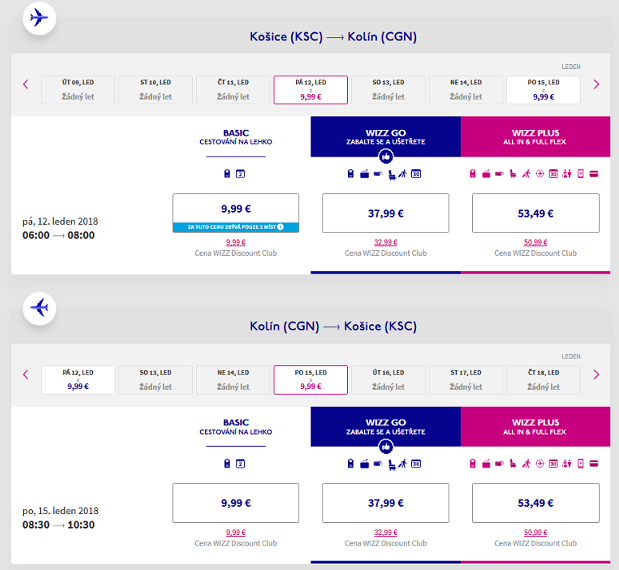Click the thumbs-up badge on outbound WIZZ GO
Viewport: 619px width, 570px height.
[386, 157]
